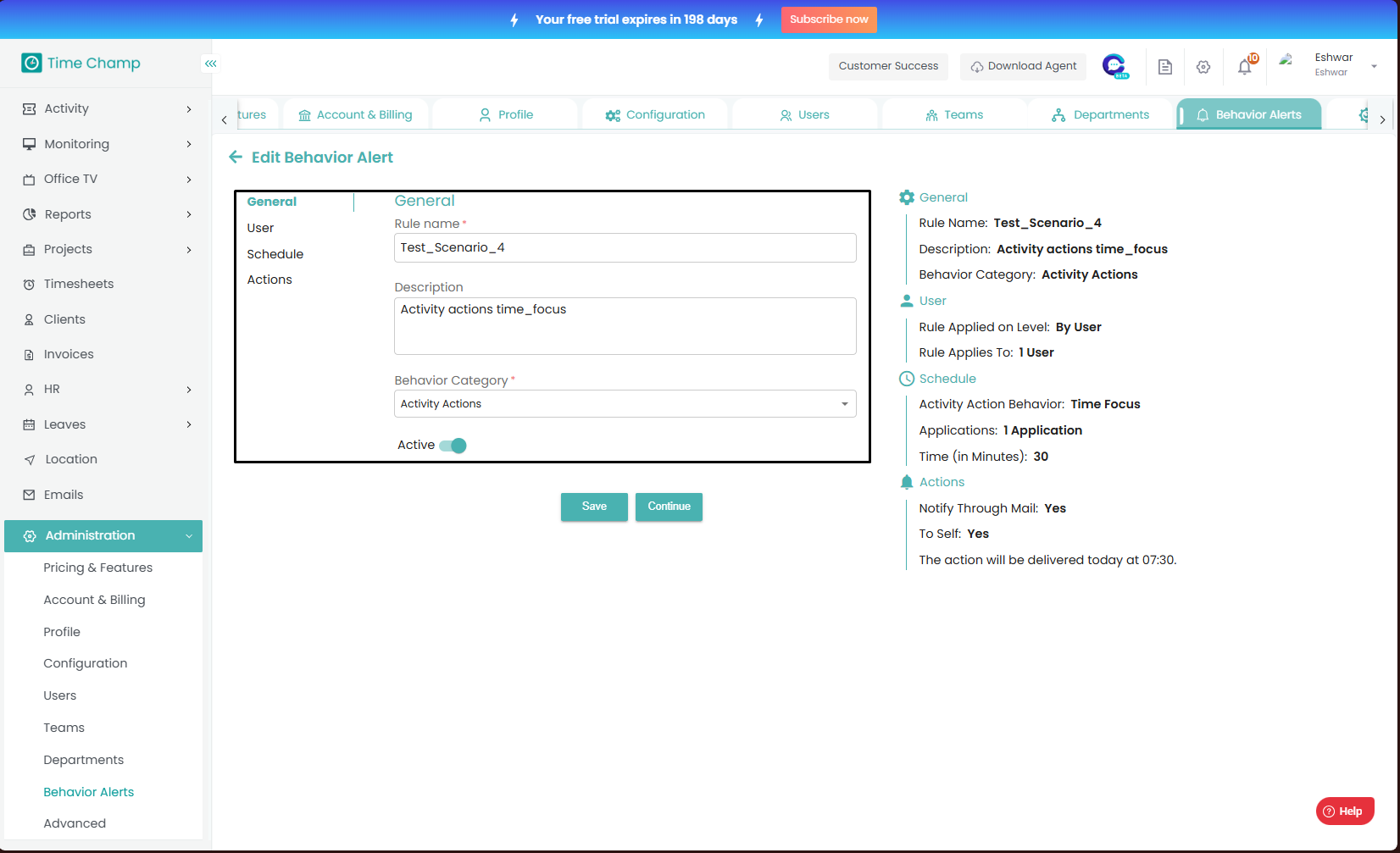
Task: Open the settings gear in header
Action: (x=1203, y=67)
